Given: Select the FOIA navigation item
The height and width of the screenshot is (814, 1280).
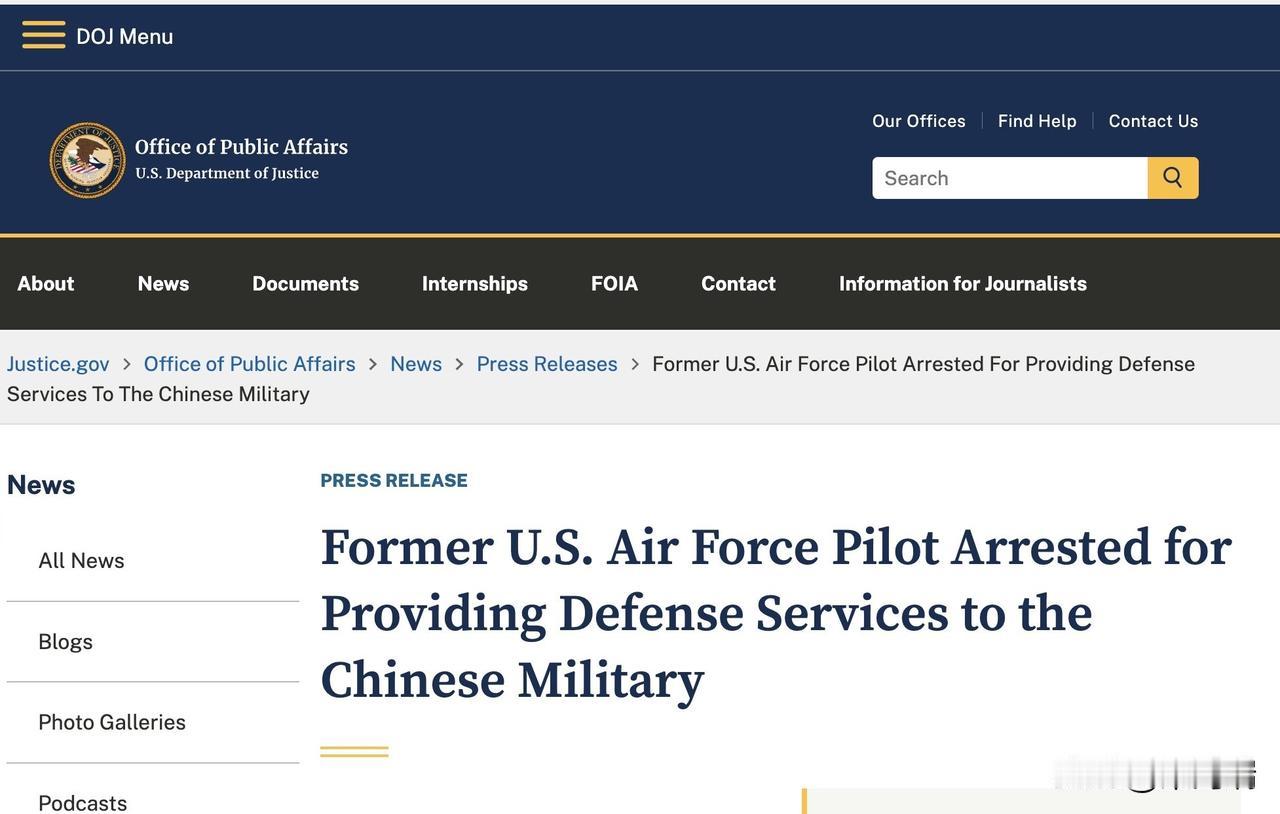Looking at the screenshot, I should [x=614, y=283].
